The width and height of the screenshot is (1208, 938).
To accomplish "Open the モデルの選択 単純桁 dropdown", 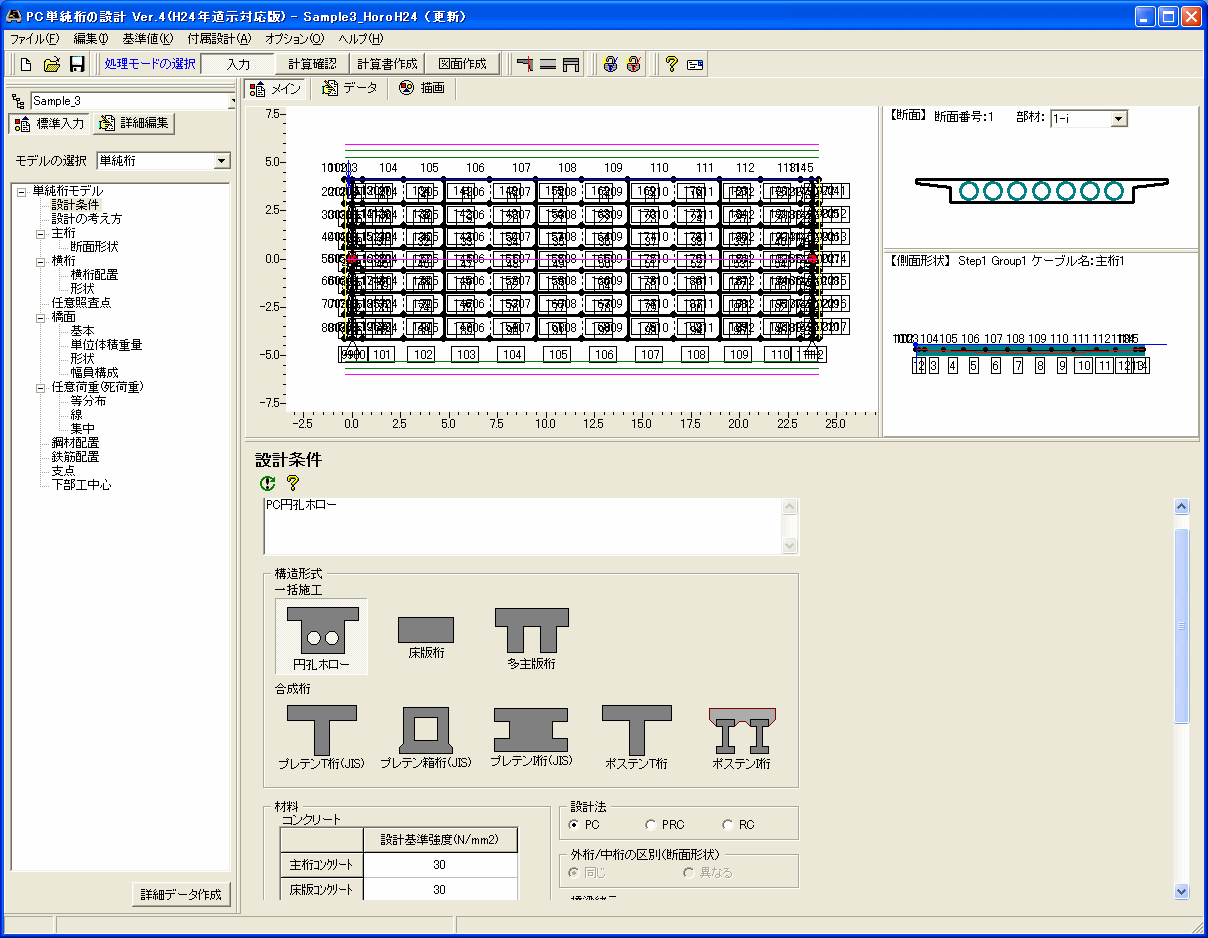I will coord(221,161).
